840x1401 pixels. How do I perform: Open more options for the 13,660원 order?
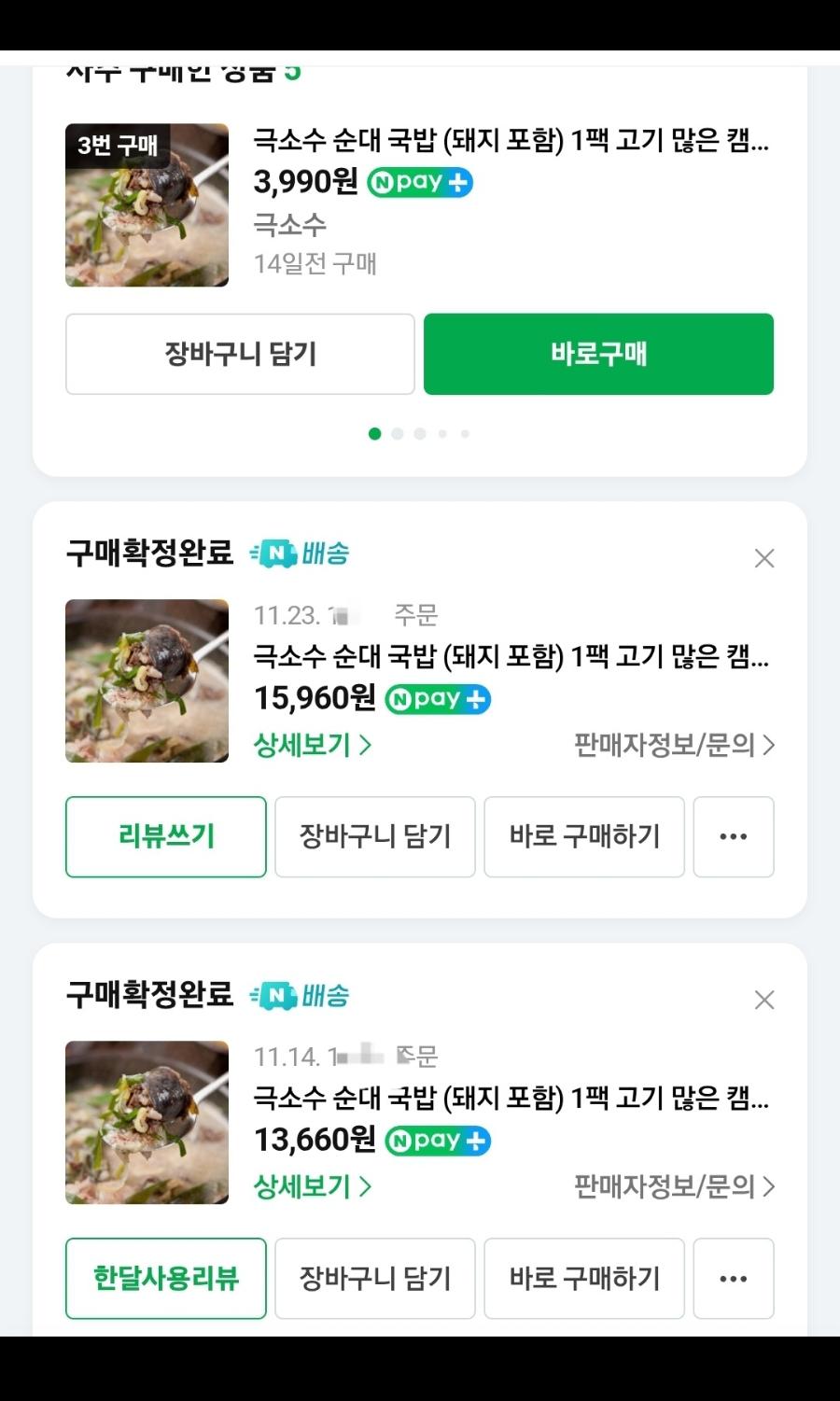734,1278
